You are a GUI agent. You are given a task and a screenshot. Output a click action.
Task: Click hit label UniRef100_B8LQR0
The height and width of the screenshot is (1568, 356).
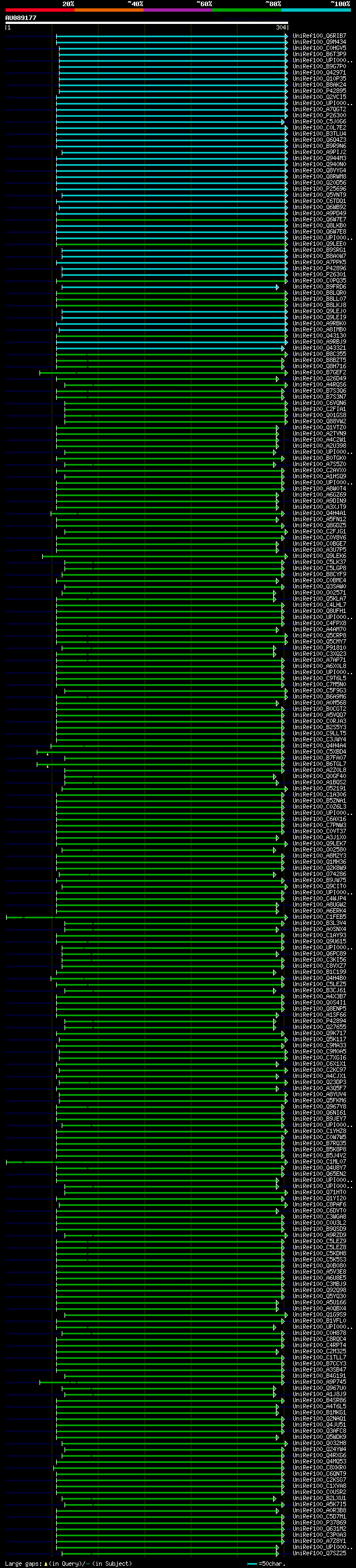319,293
